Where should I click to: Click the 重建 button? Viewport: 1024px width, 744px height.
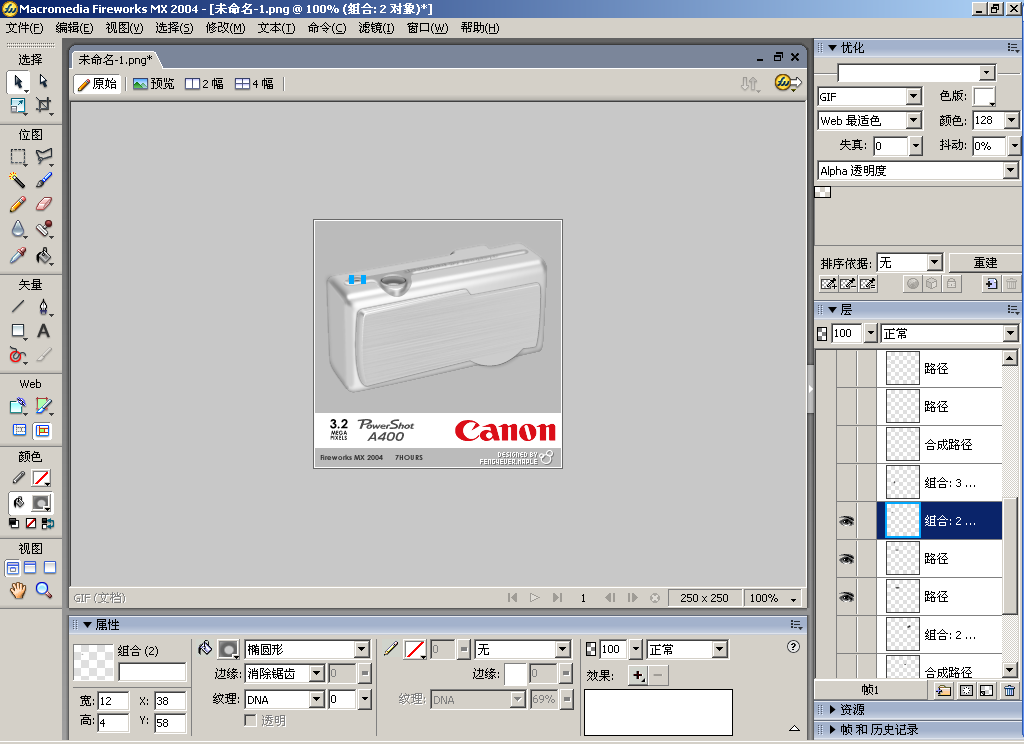[985, 263]
